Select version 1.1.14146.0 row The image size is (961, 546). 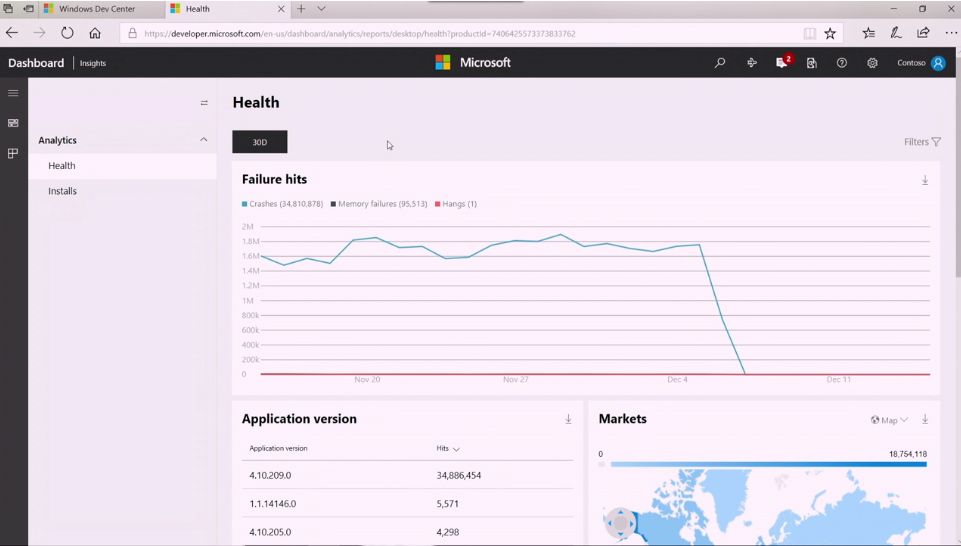pyautogui.click(x=408, y=504)
